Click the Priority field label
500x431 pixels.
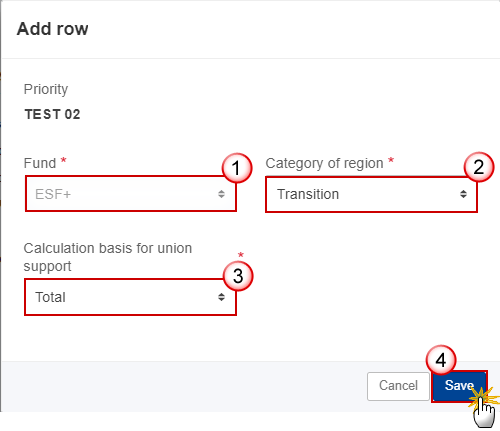(x=46, y=89)
